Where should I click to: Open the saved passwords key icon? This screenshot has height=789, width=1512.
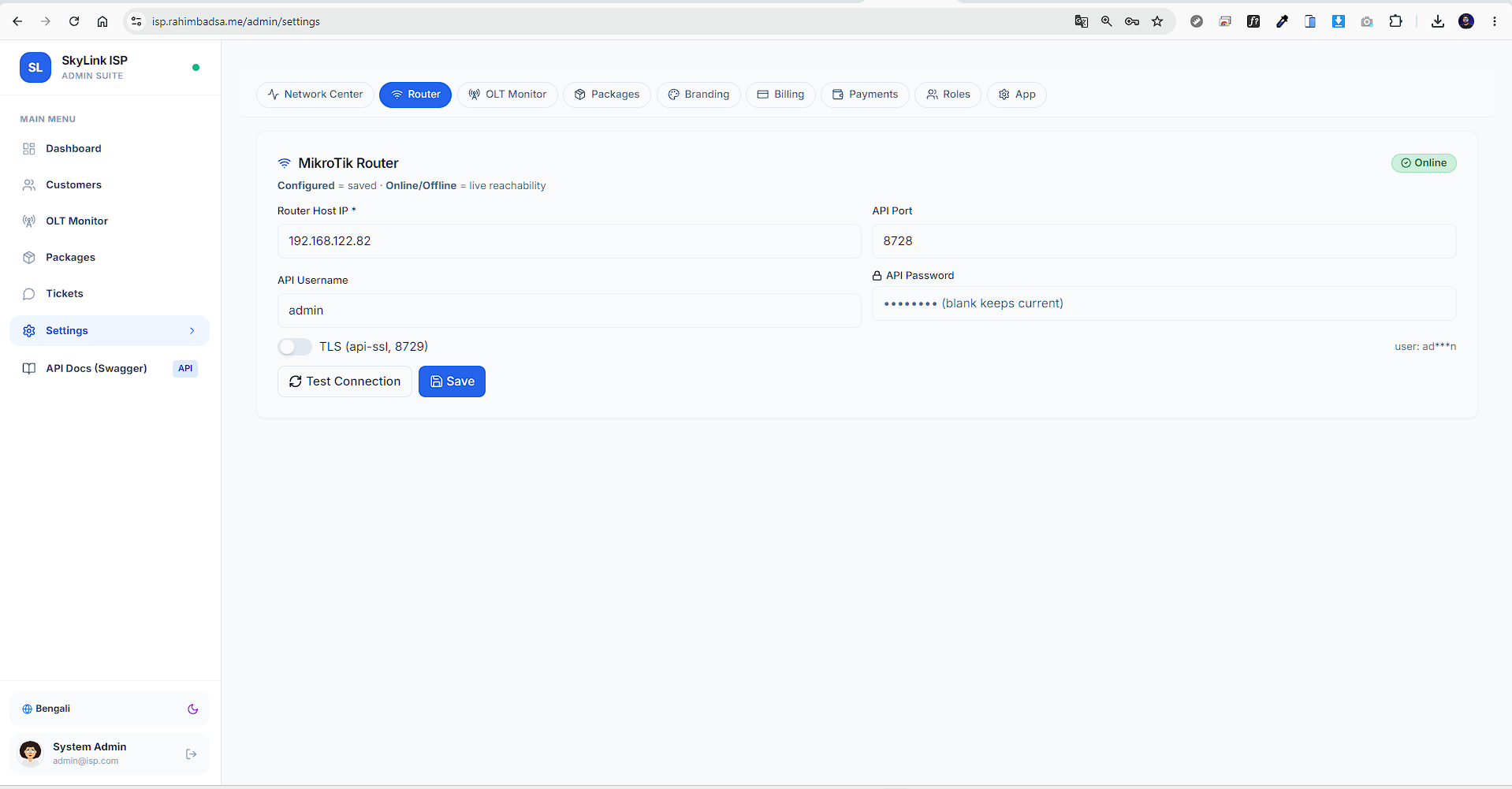tap(1132, 21)
